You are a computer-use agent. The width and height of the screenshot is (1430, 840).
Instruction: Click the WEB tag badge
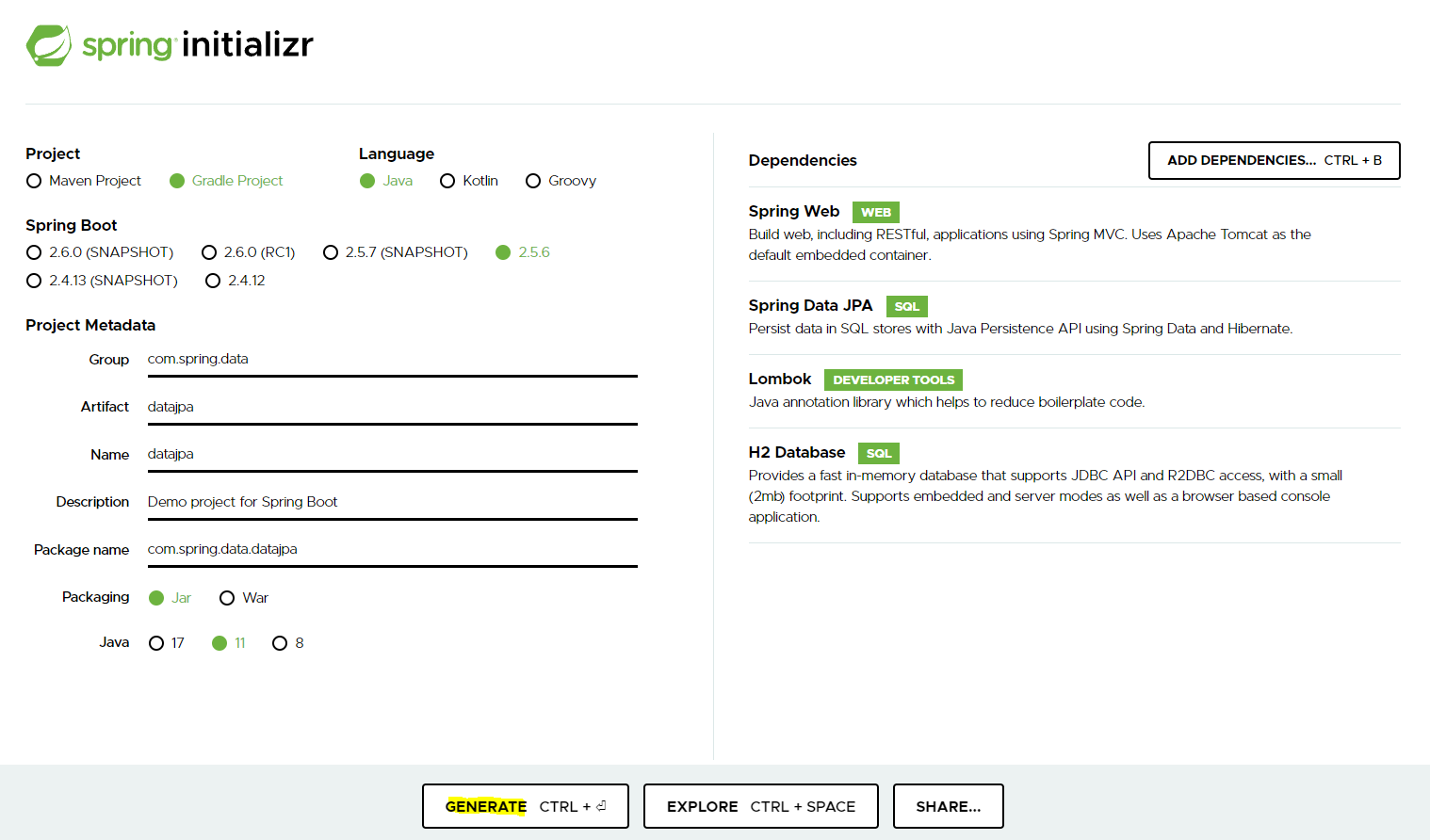876,212
